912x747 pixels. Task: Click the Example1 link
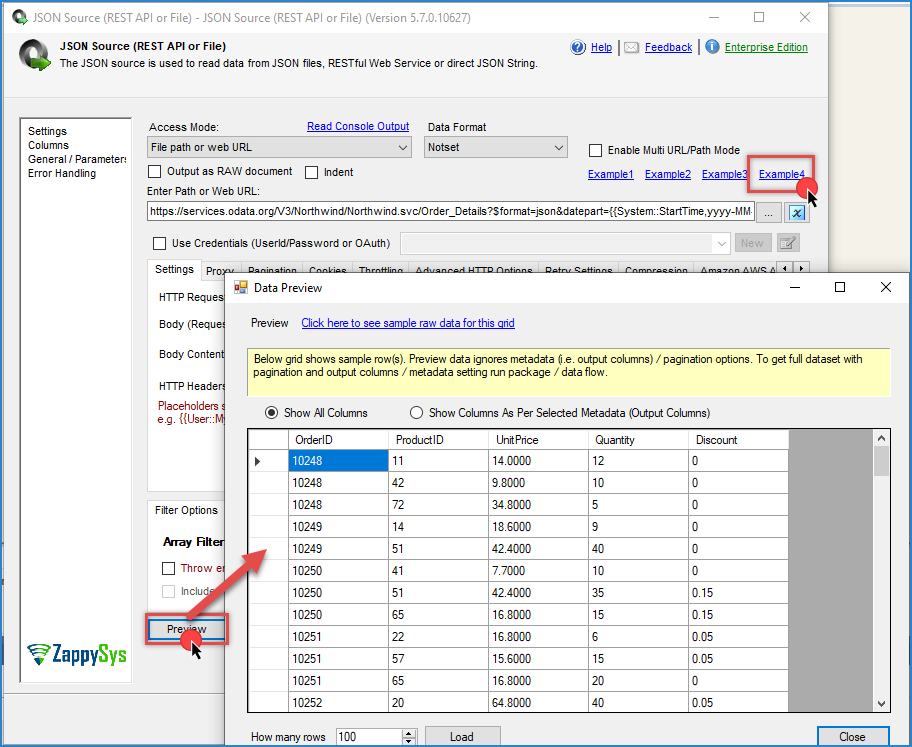pyautogui.click(x=610, y=174)
